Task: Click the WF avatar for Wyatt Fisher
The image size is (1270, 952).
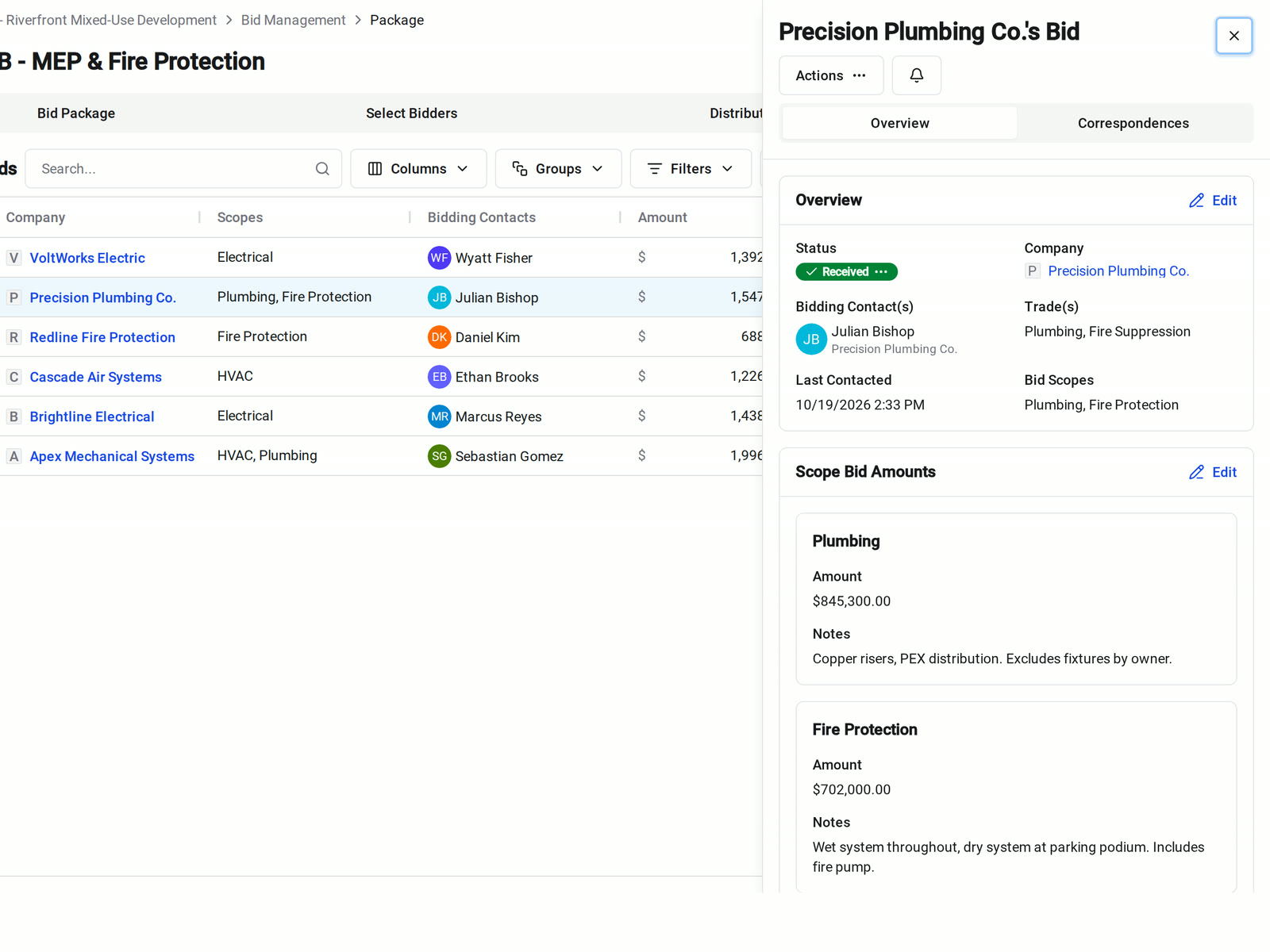Action: coord(439,258)
